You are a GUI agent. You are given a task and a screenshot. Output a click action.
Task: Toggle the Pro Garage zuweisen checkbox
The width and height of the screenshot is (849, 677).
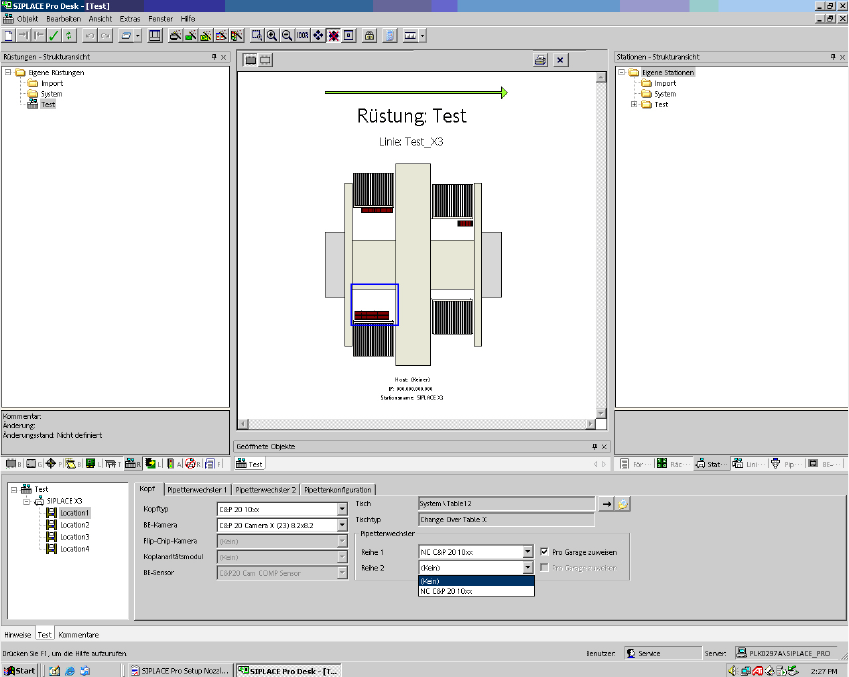pyautogui.click(x=544, y=551)
